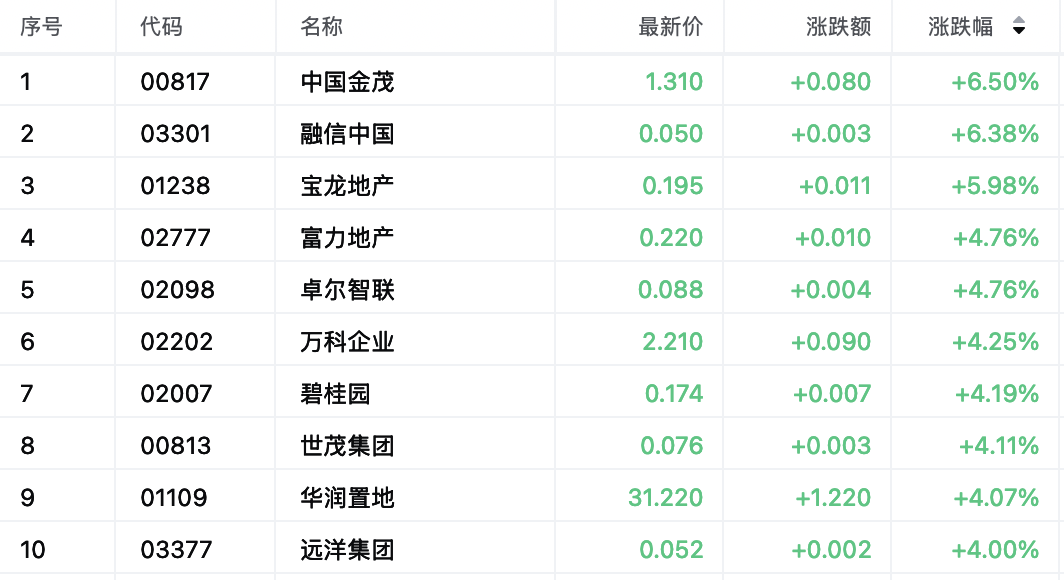Open stock 卓尔智联

pos(347,290)
